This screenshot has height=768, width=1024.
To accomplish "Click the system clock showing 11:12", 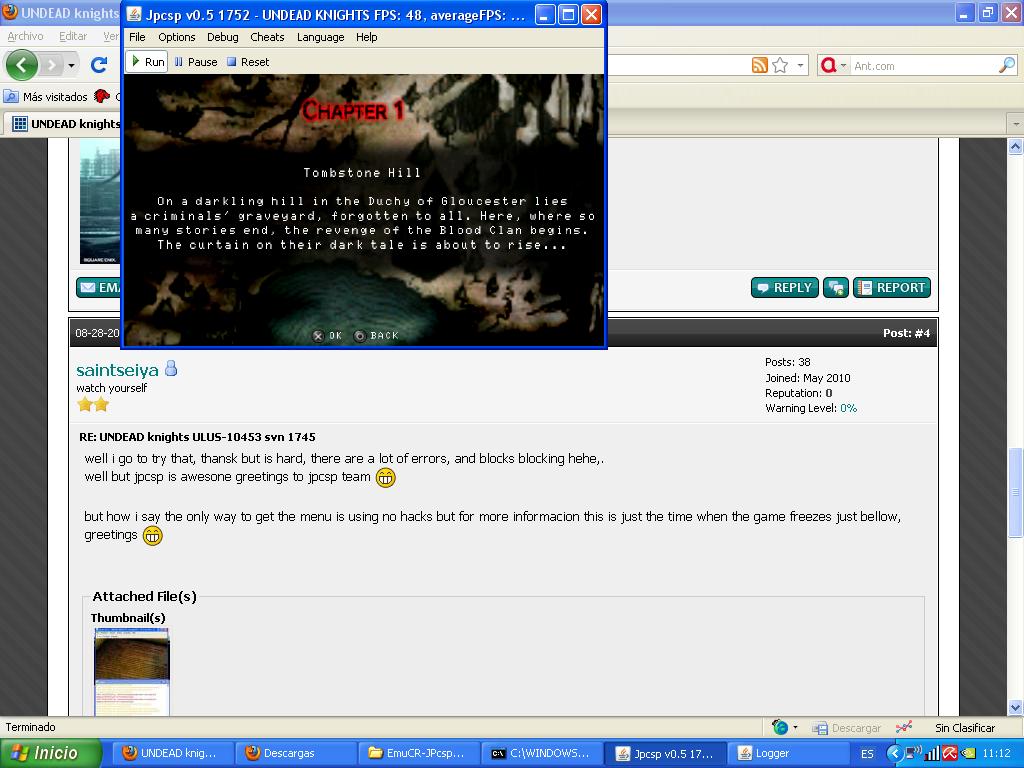I will (997, 754).
